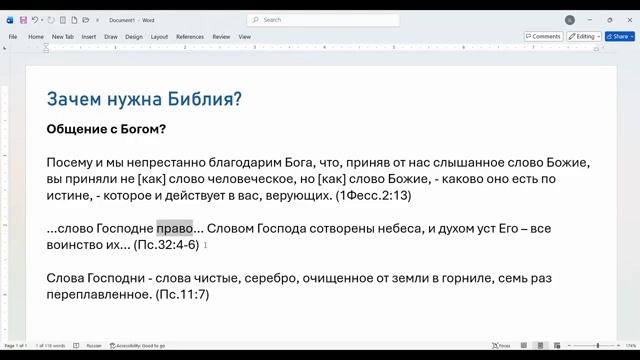
Task: Open the Comments pane button
Action: (543, 36)
